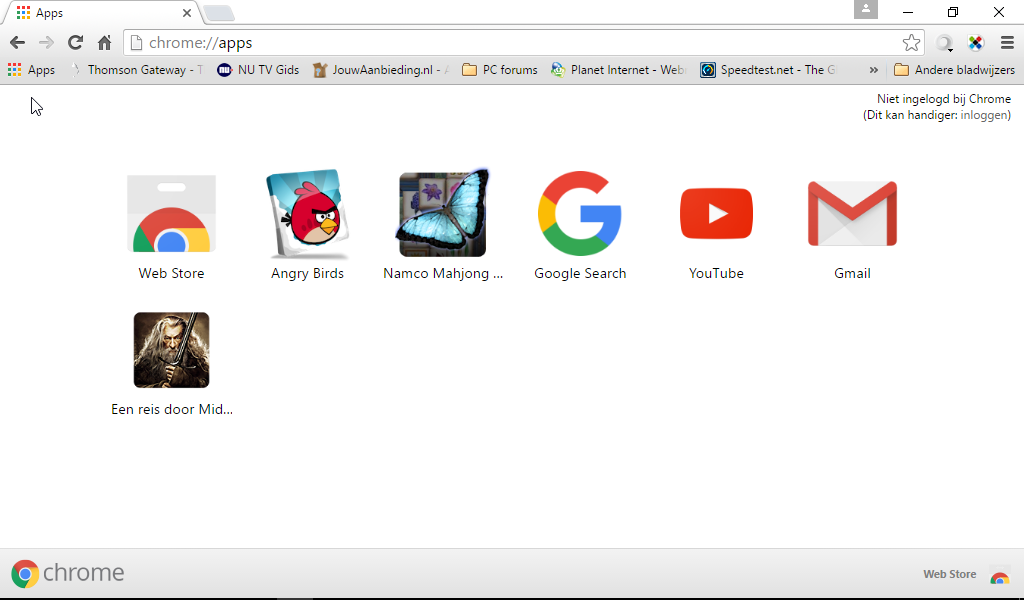Click the "inloggen" link
Image resolution: width=1024 pixels, height=600 pixels.
pyautogui.click(x=984, y=114)
